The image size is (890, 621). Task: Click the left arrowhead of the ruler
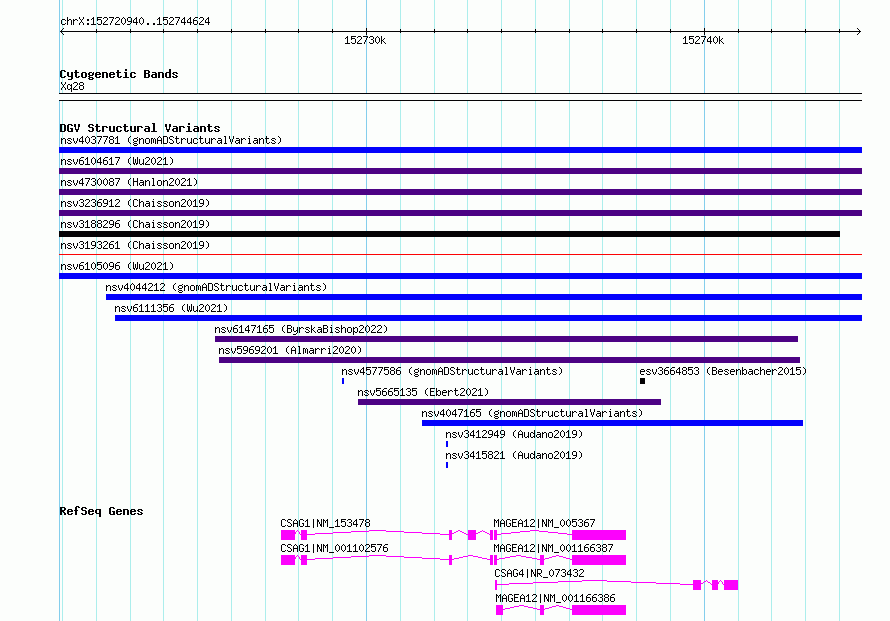(62, 31)
